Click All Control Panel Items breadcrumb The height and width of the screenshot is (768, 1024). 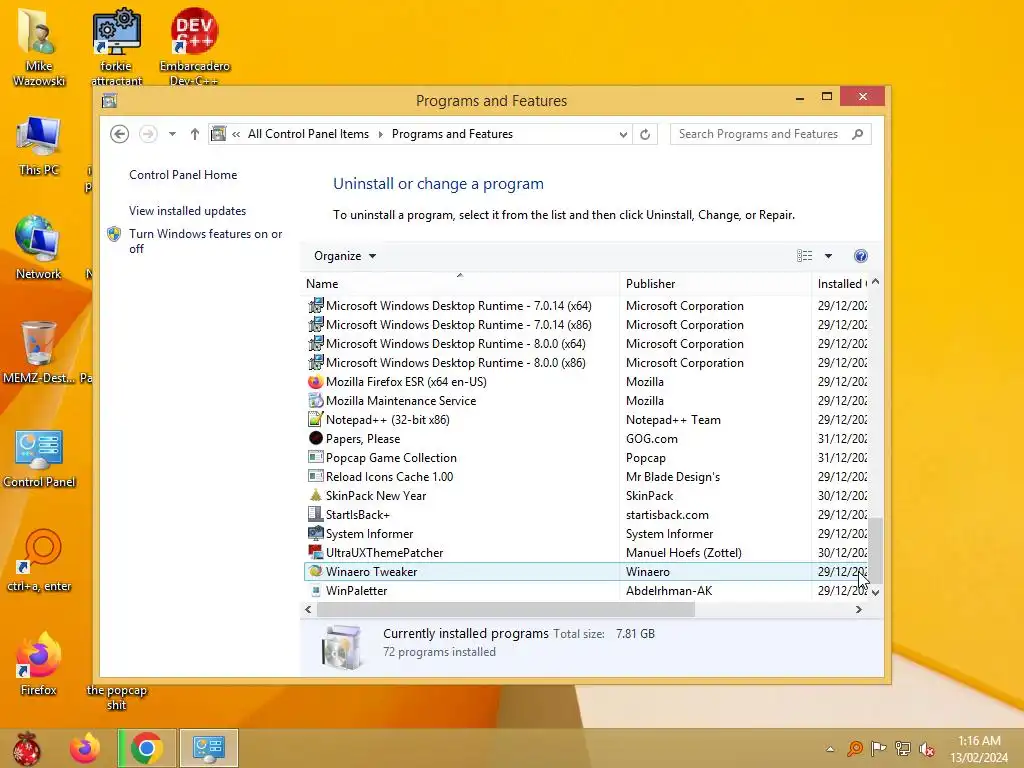[308, 134]
